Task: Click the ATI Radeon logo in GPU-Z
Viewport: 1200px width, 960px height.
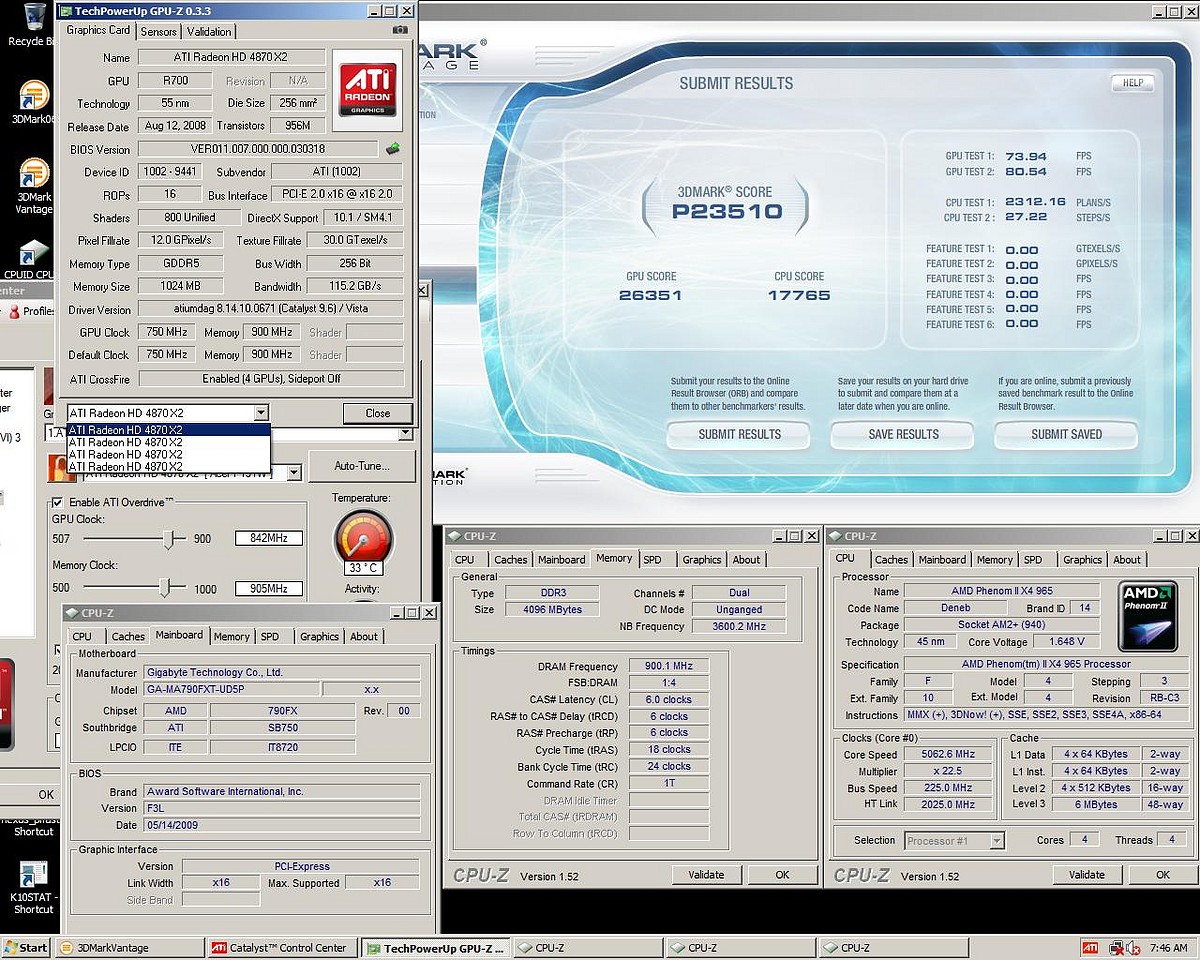Action: [368, 90]
